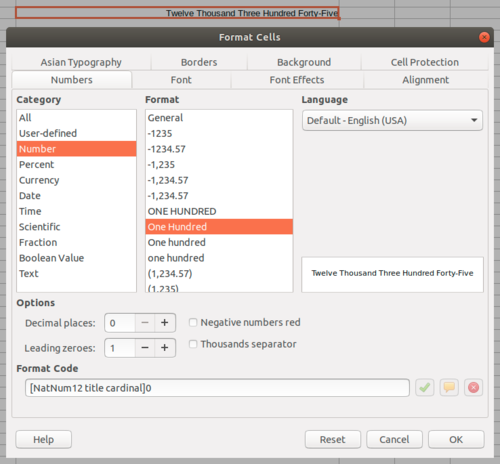Click the green checkmark Add format icon
Screen dimensions: 500x464
click(424, 388)
